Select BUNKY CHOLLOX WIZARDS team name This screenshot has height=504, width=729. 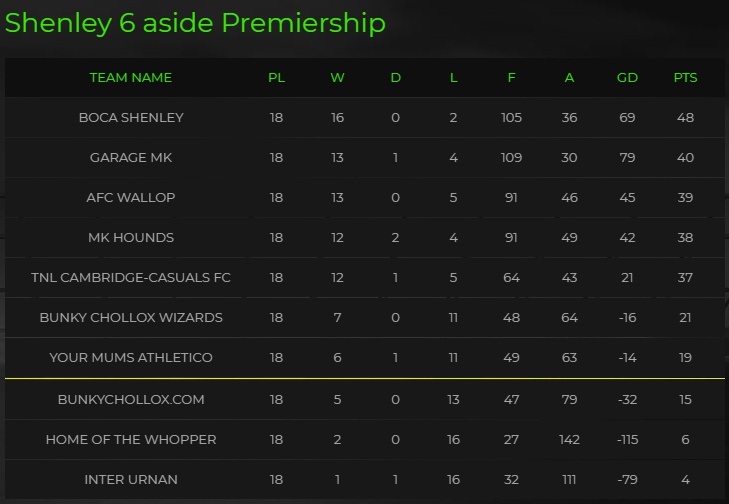click(x=131, y=318)
